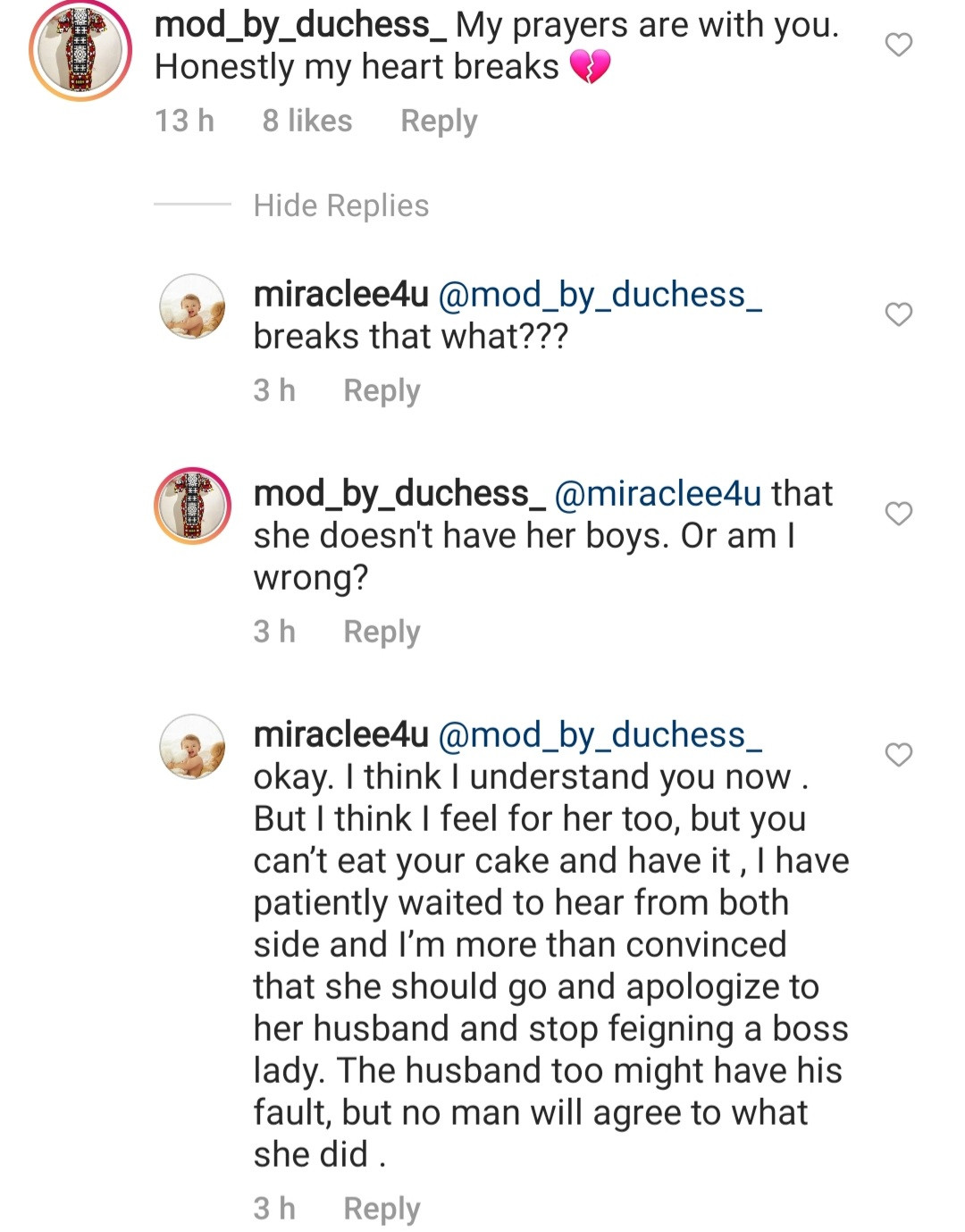Viewport: 965px width, 1232px height.
Task: Tap miraclee4u username on 'breaks that what' reply
Action: 341,294
